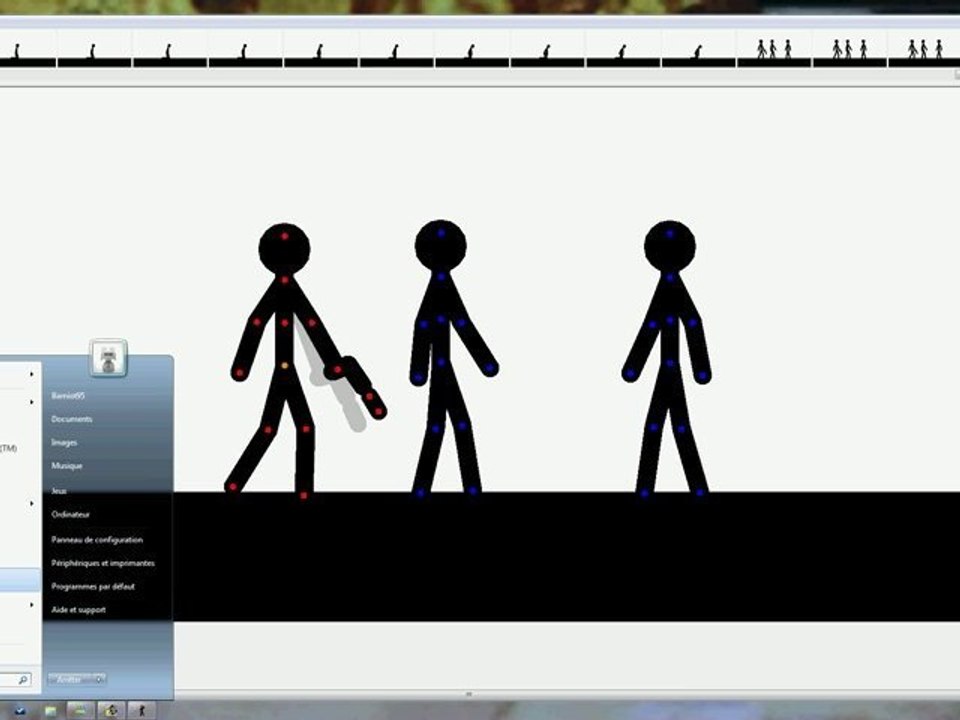Select the right blue figure's head handle
Screen dimensions: 960x720
[670, 233]
